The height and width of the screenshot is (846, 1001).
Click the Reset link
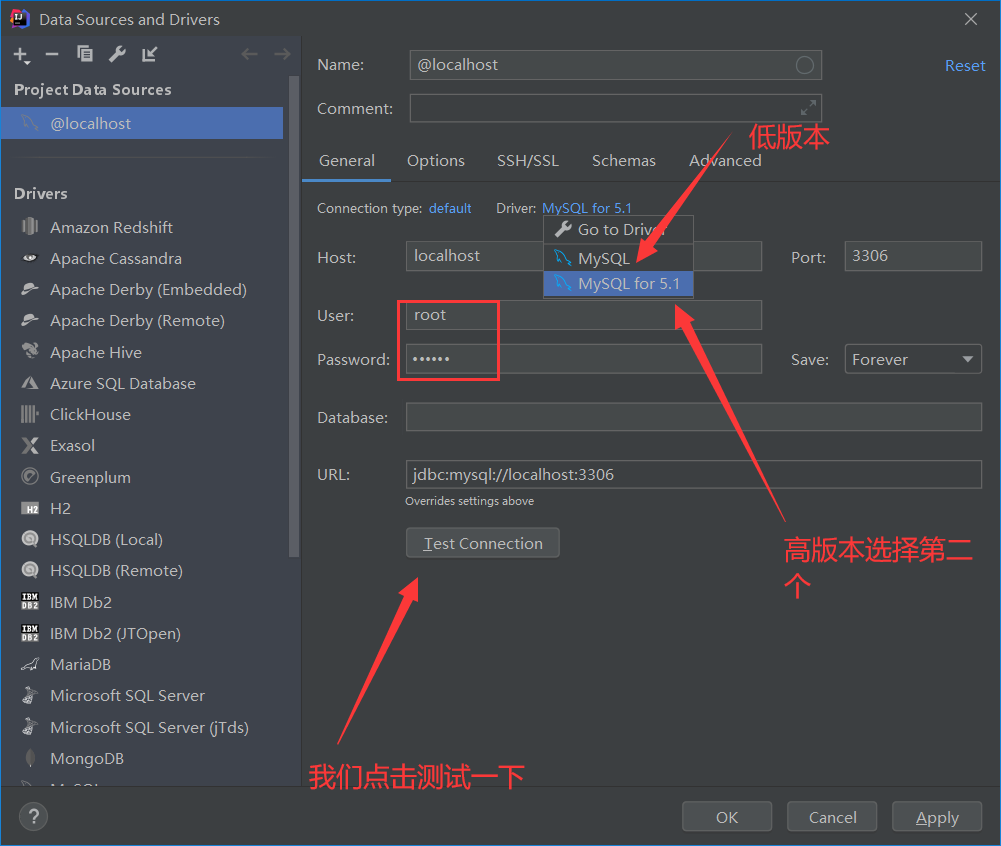coord(965,66)
